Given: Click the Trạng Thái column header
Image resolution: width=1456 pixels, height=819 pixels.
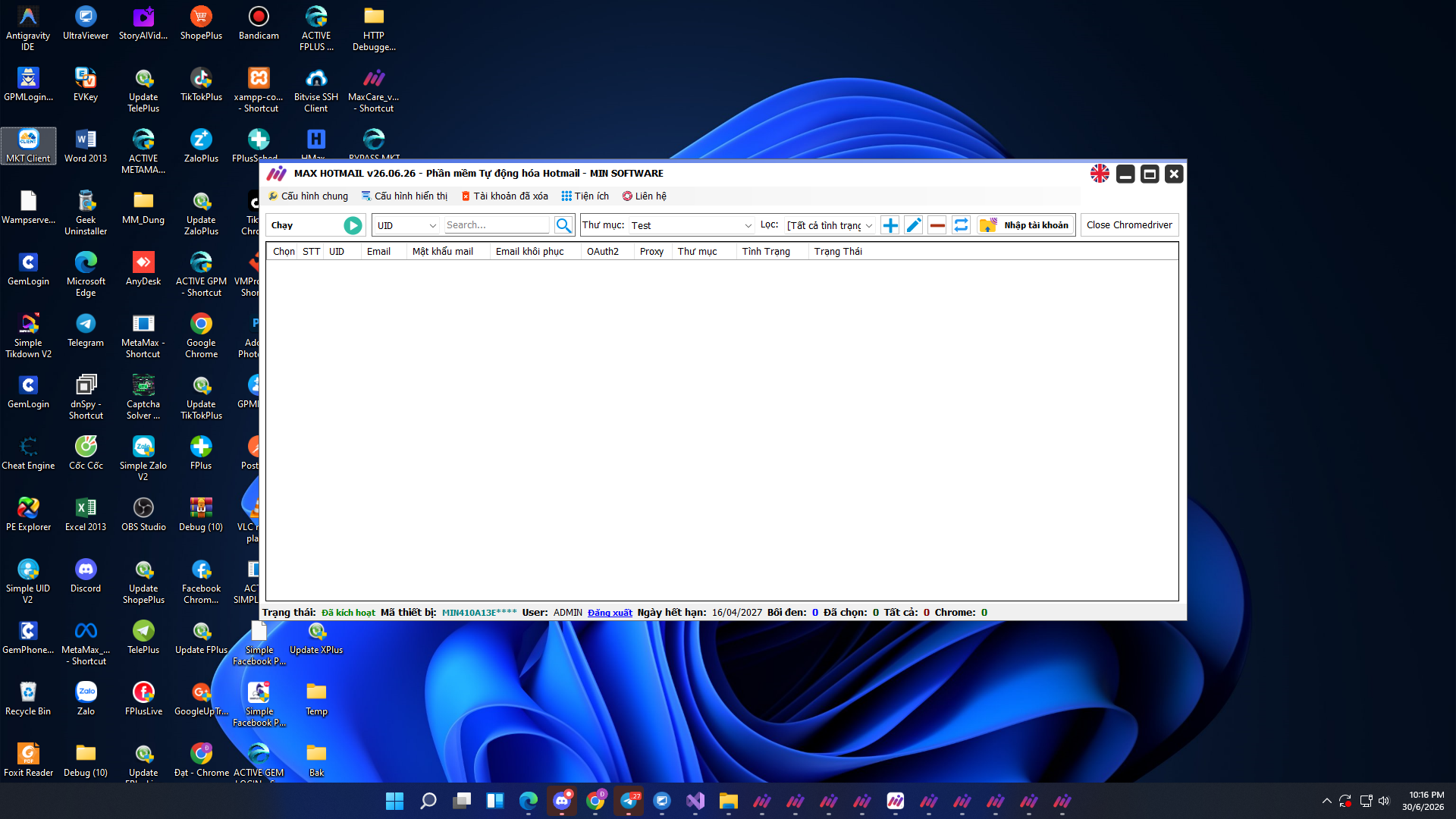Looking at the screenshot, I should click(x=838, y=252).
